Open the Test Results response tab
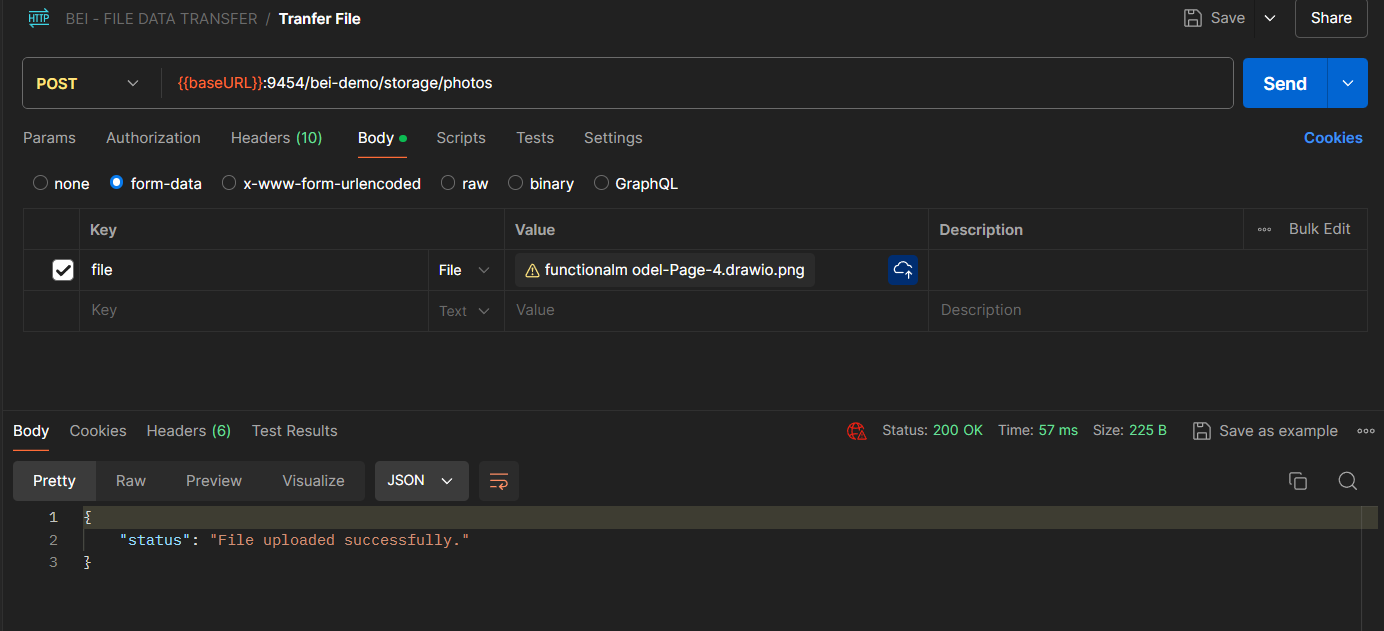 click(294, 431)
